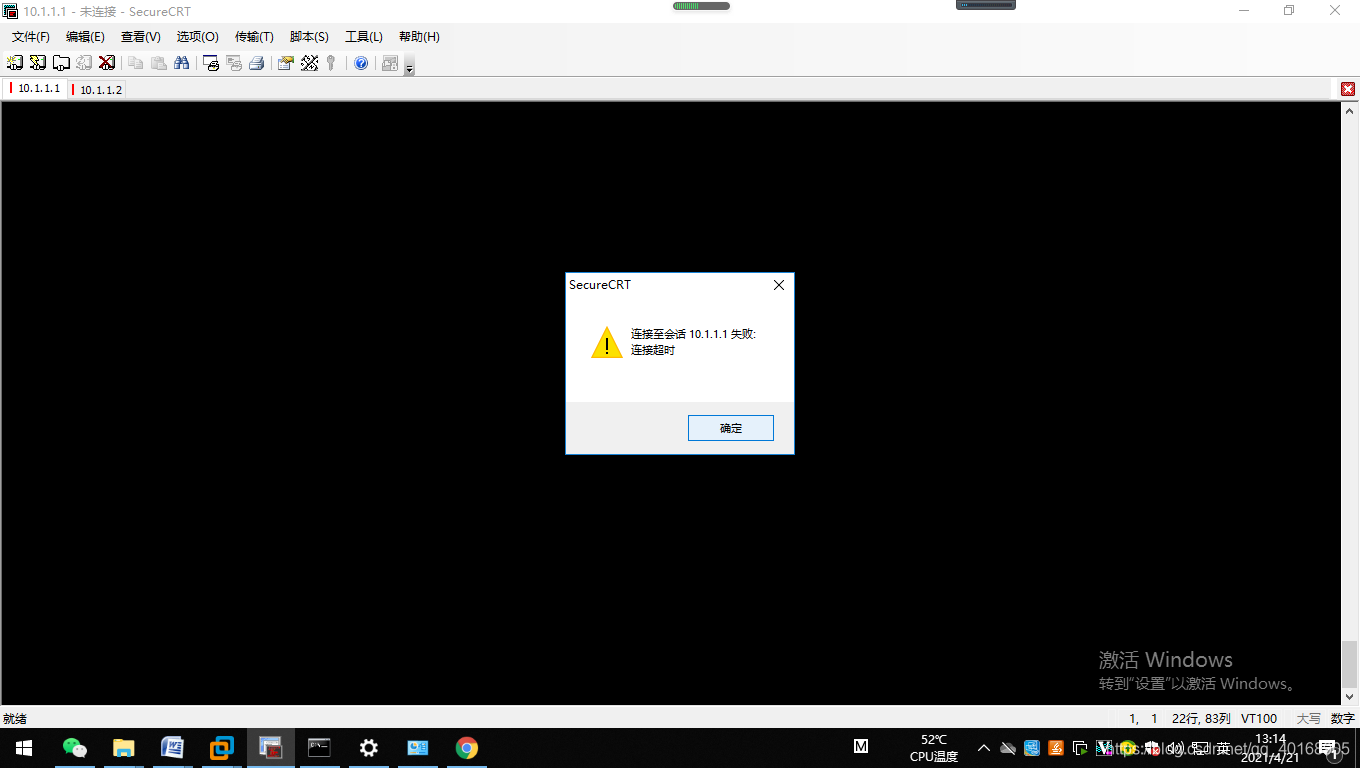The width and height of the screenshot is (1360, 768).
Task: Open Session Options from the toolbar
Action: coord(286,63)
